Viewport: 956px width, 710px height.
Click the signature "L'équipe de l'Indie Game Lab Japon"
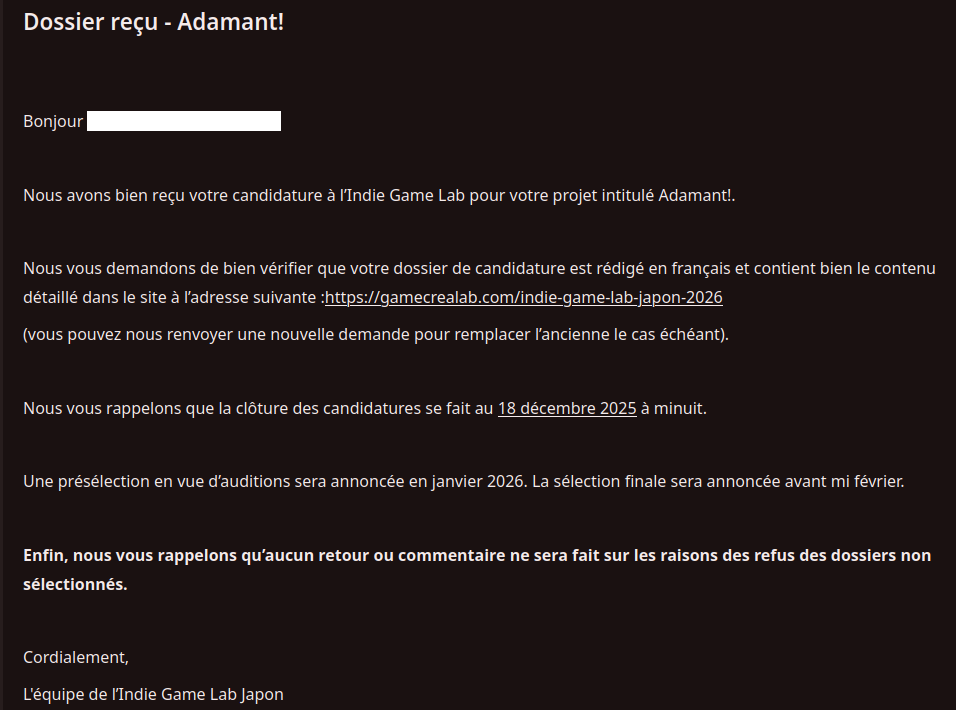[153, 694]
